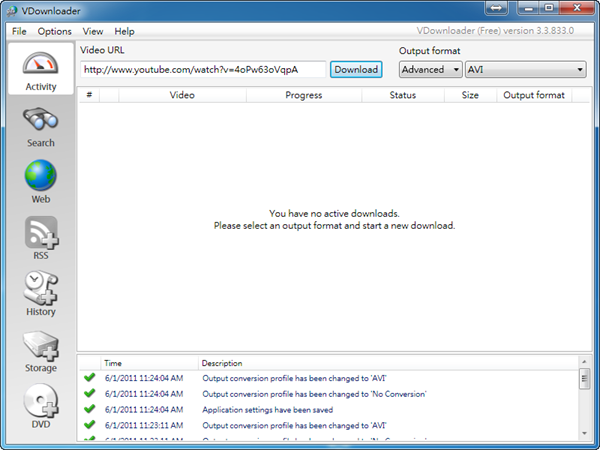Minimize the VDownloader window
Viewport: 600px width, 450px height.
(529, 8)
